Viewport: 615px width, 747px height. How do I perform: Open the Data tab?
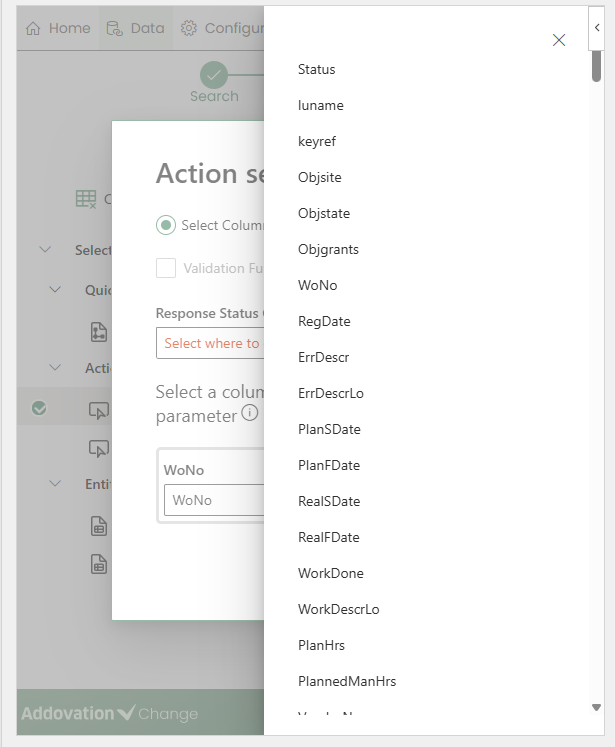tap(135, 28)
